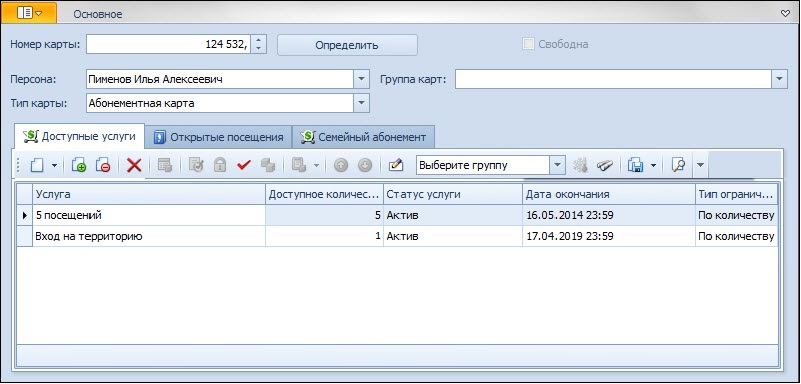Click row selector of 'Вход на территорию' row
801x384 pixels.
[25, 236]
